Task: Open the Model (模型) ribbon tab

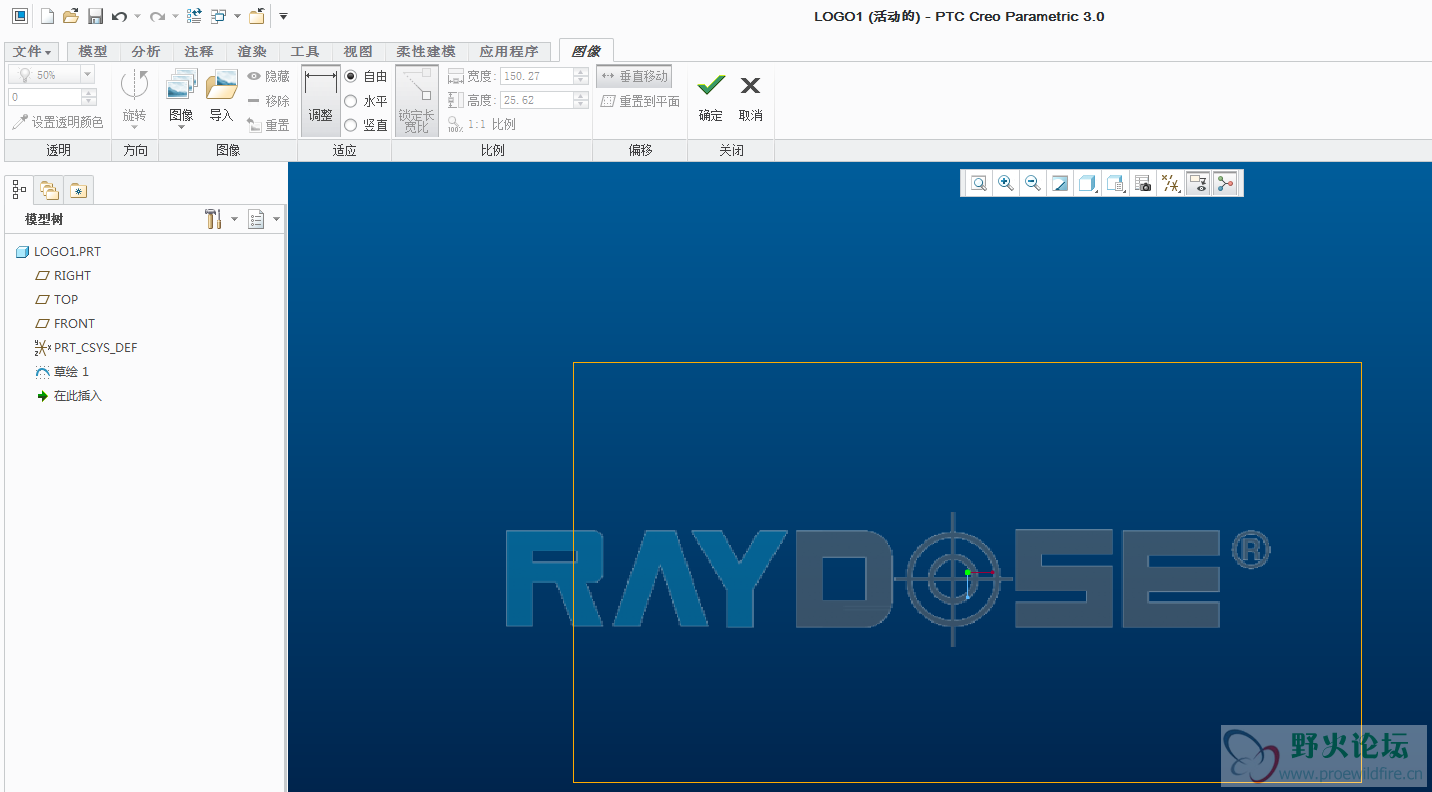Action: tap(93, 51)
